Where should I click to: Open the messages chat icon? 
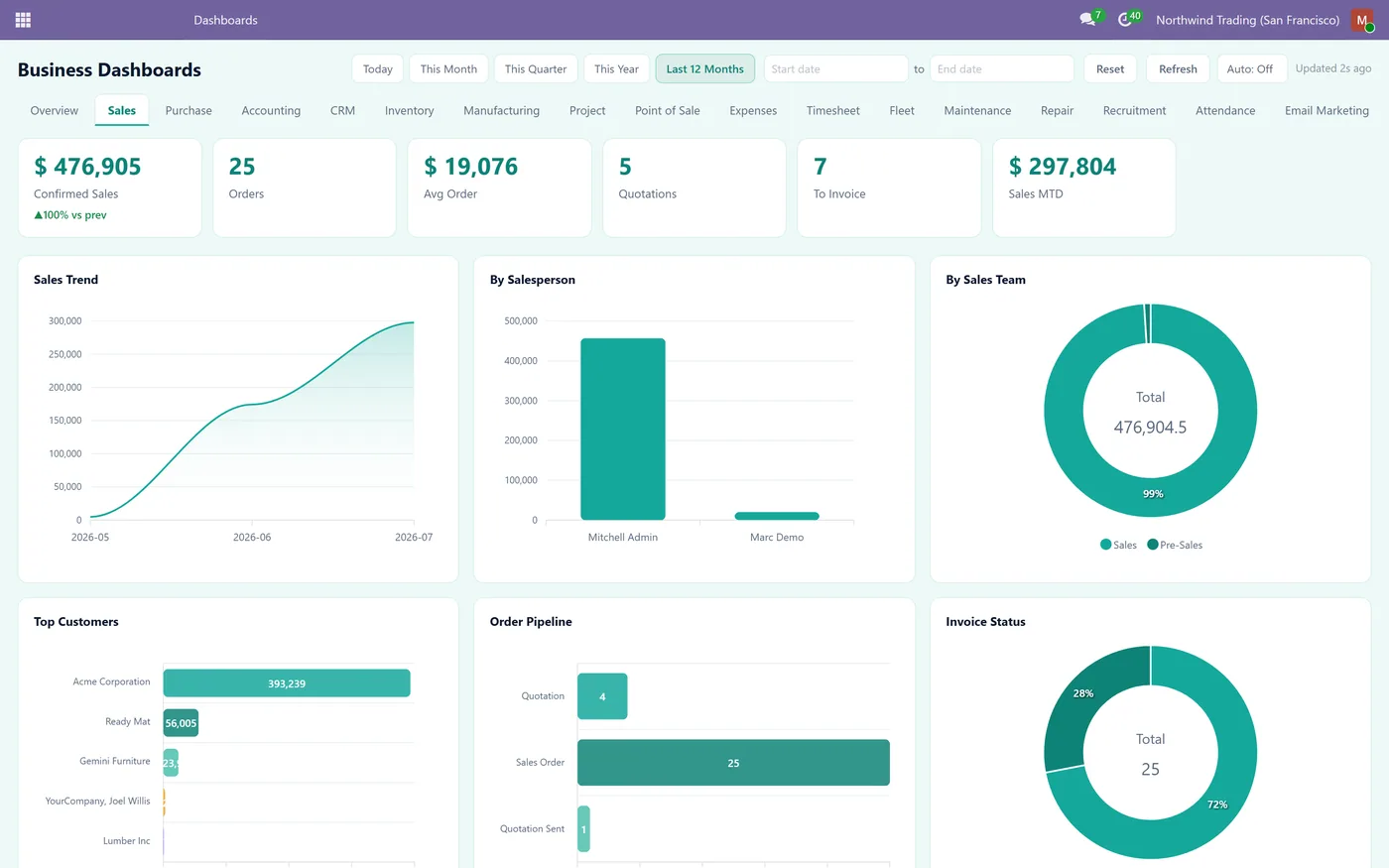(1087, 20)
